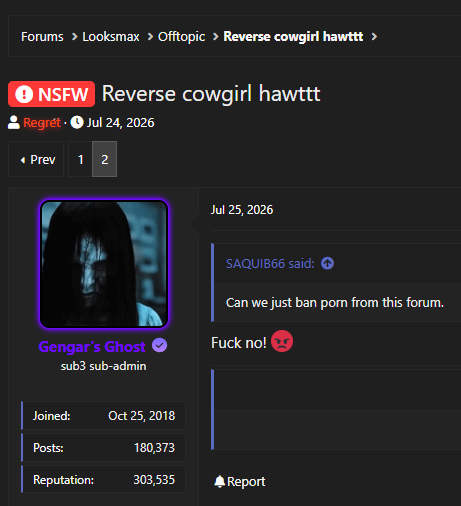Click quoted text about banning porn
Screen dimensions: 461x506
point(335,303)
